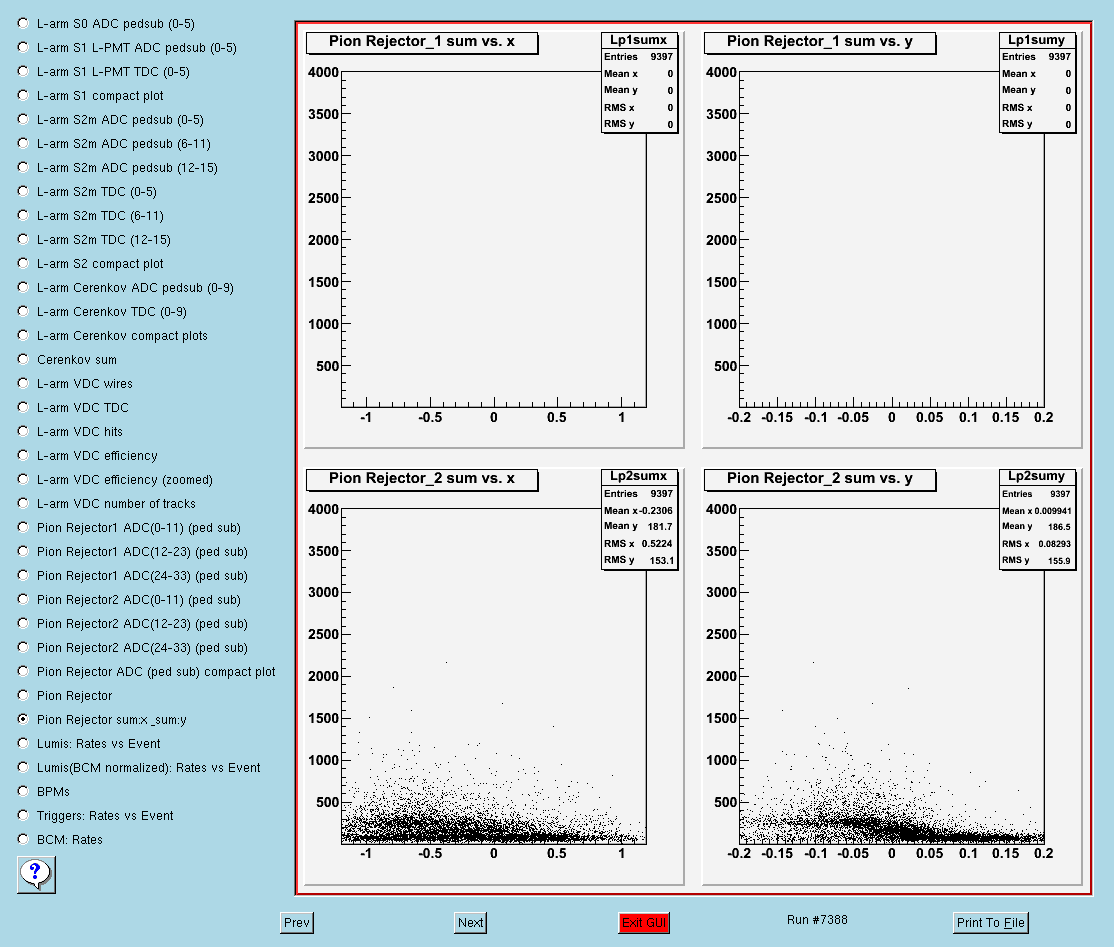Click the Pion Rejector_2 sum vs. x title
This screenshot has height=947, width=1114.
[x=422, y=479]
